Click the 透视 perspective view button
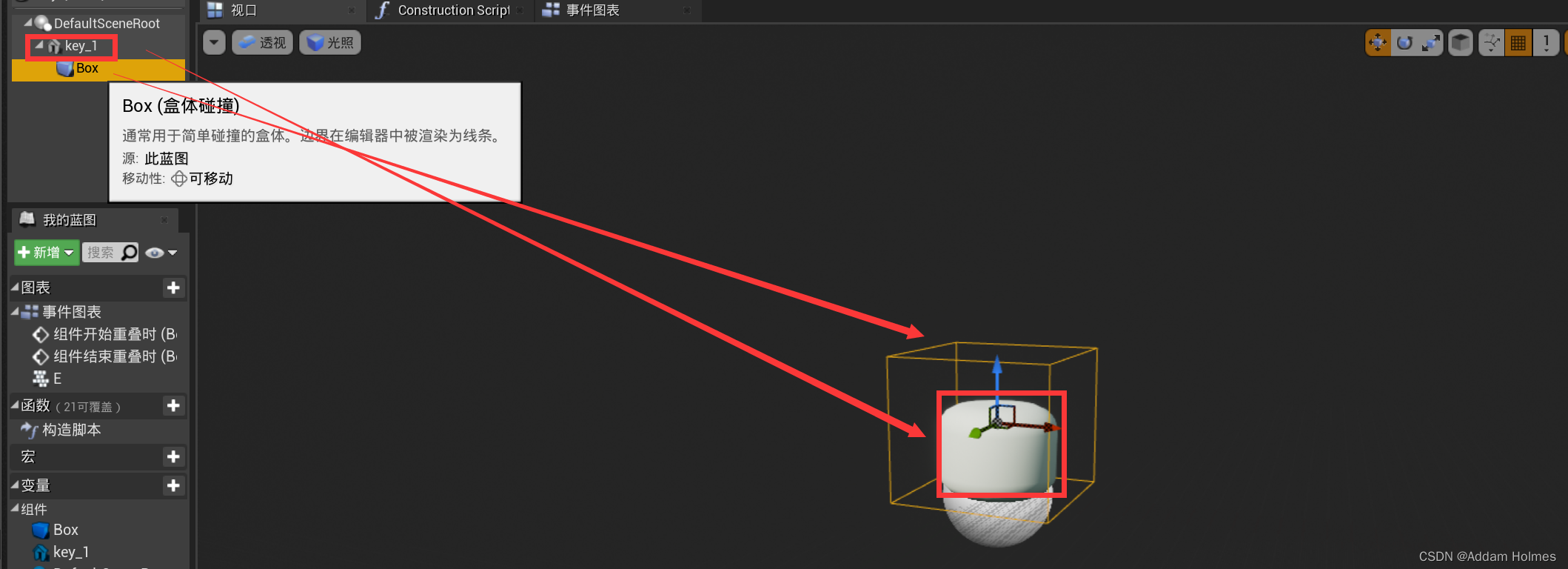 (x=263, y=42)
